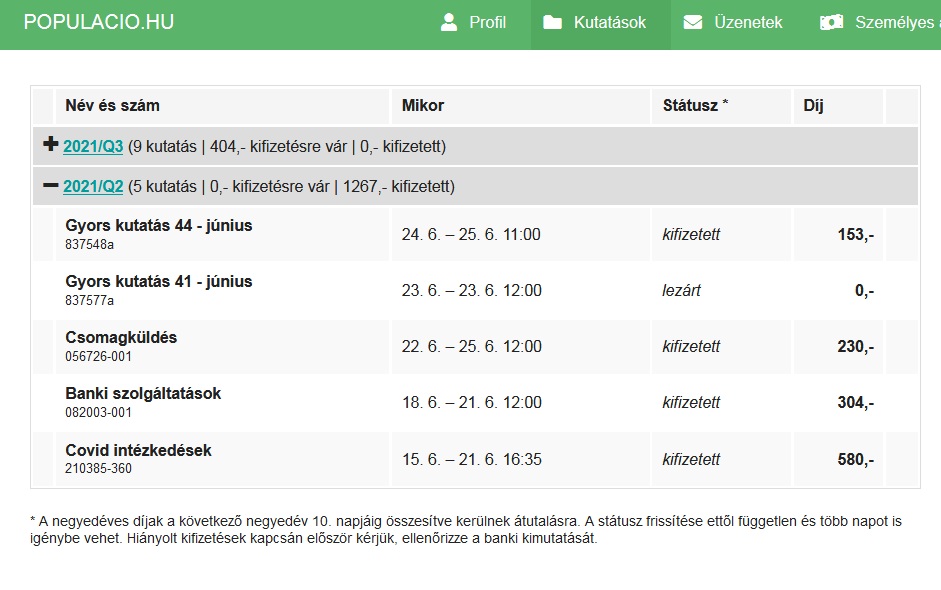Collapse the 2021/Q2 quarter minus icon

pos(51,185)
